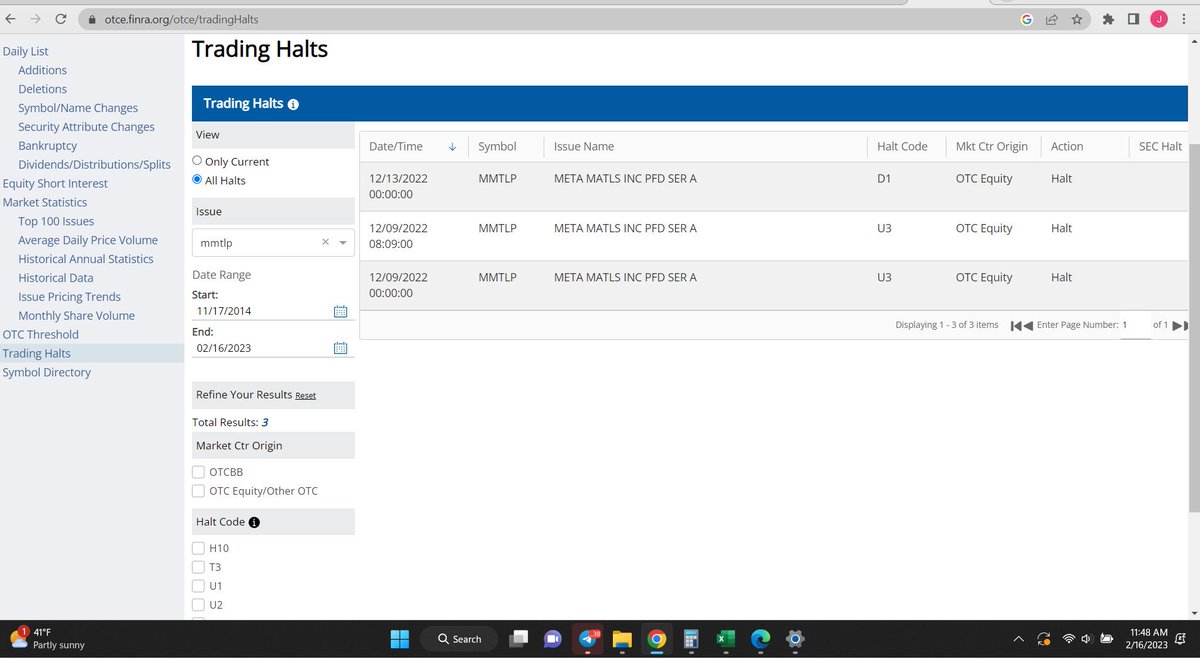Open Task View from the taskbar
Screen dimensions: 1200x659
518,638
